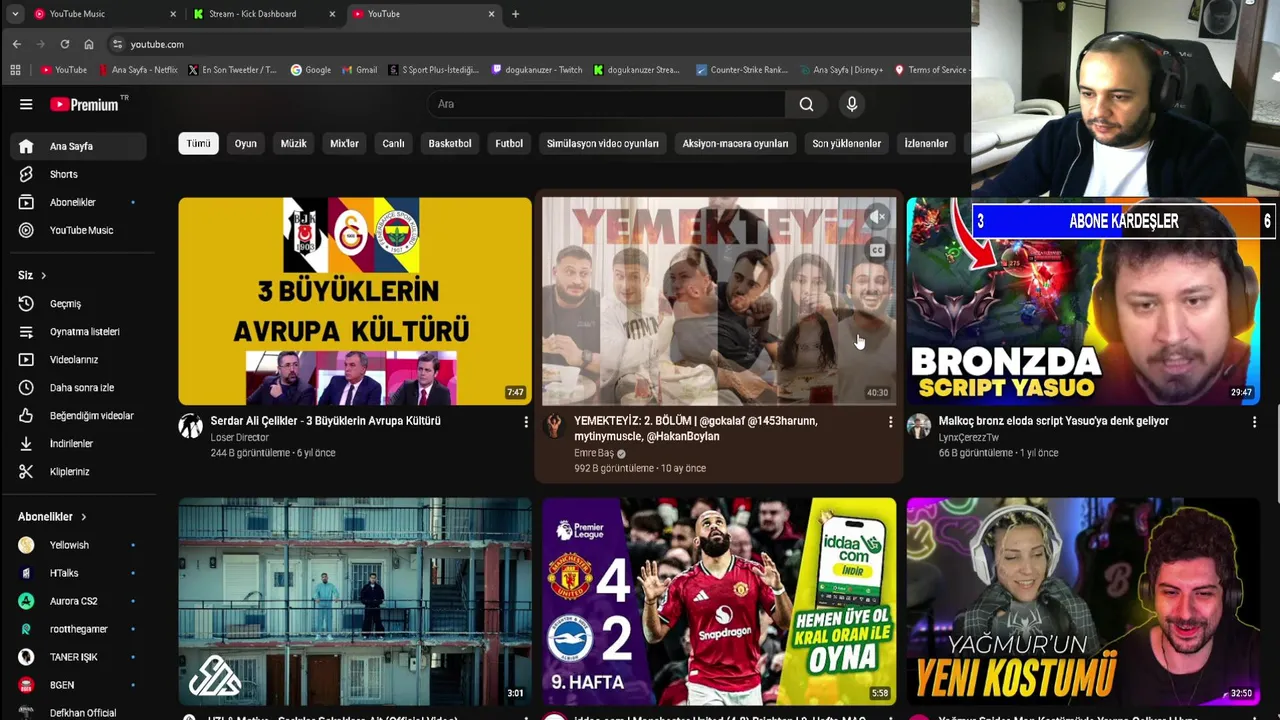This screenshot has height=720, width=1280.
Task: Select the Futbol filter chip
Action: point(509,143)
